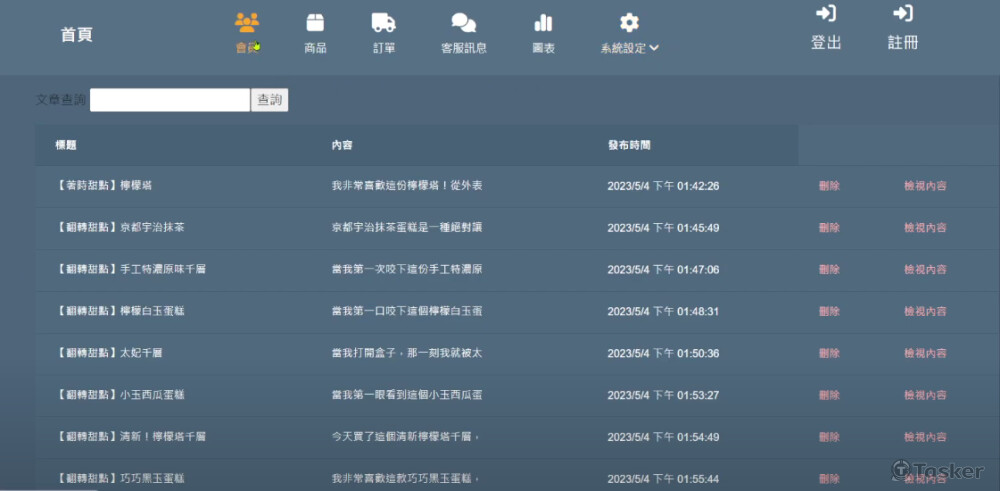Delete the 檸檬塔 article row
This screenshot has height=491, width=1000.
[829, 186]
